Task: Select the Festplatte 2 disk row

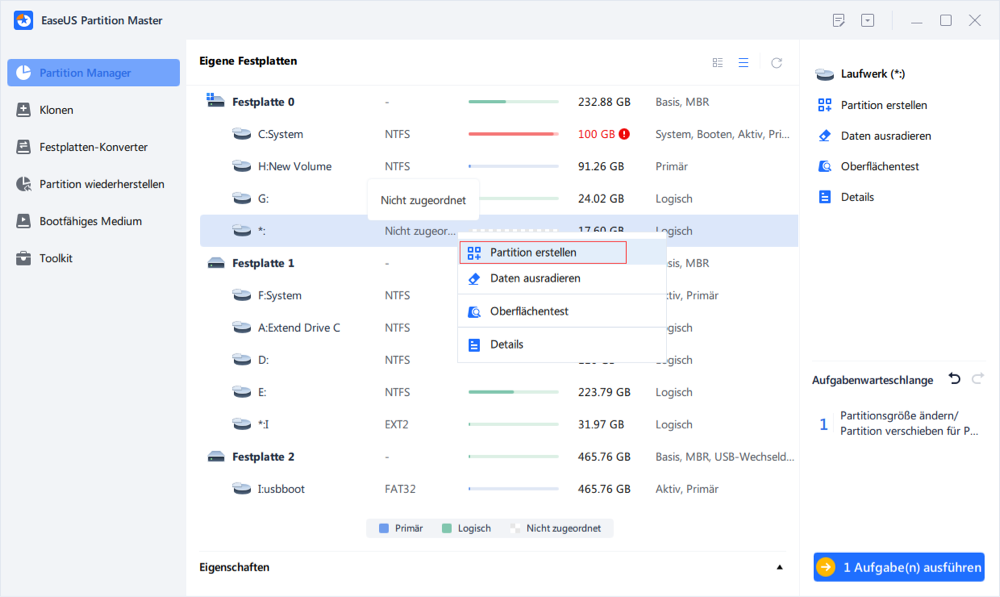Action: click(499, 457)
